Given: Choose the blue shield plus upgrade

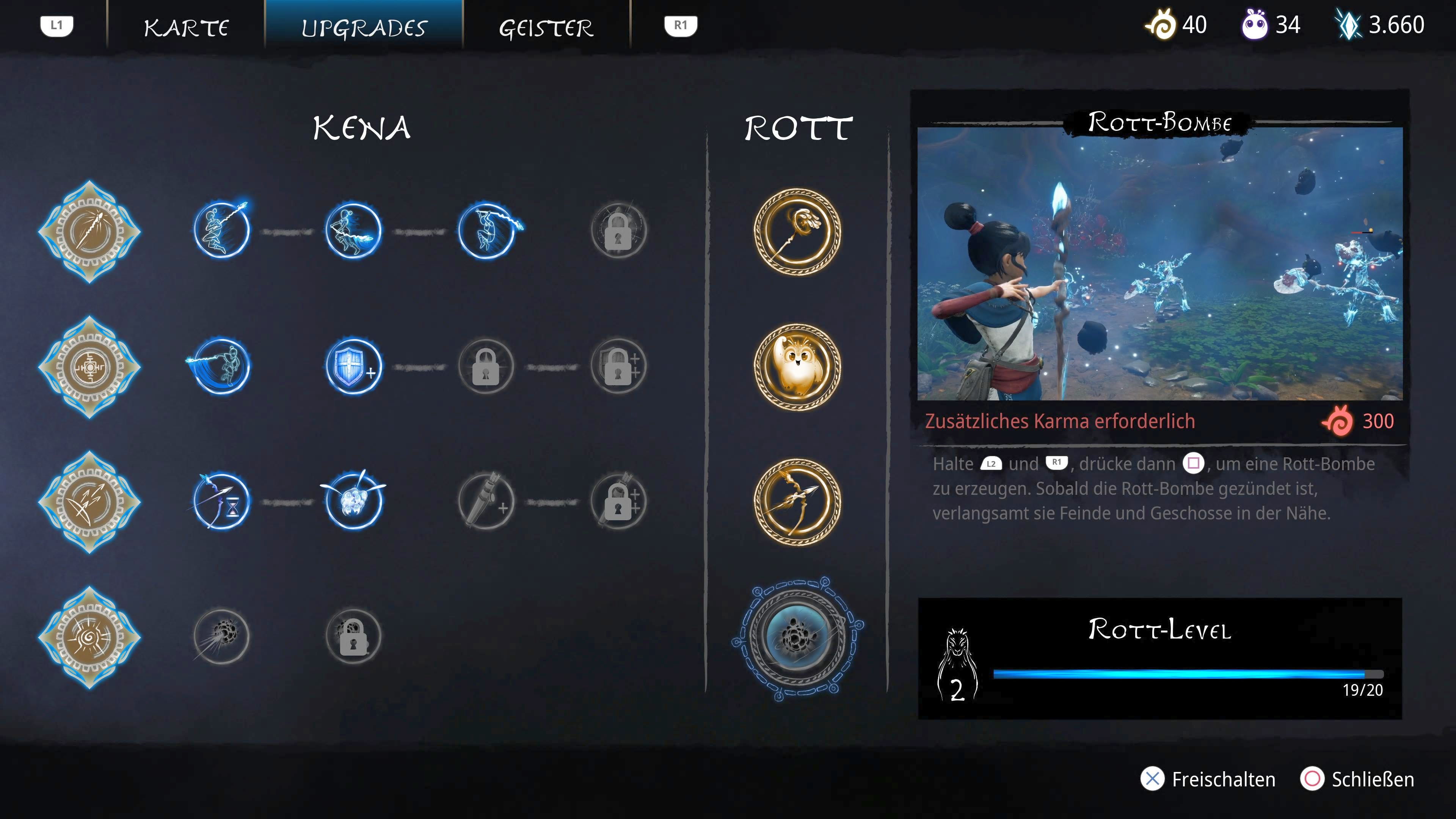Looking at the screenshot, I should click(x=354, y=366).
